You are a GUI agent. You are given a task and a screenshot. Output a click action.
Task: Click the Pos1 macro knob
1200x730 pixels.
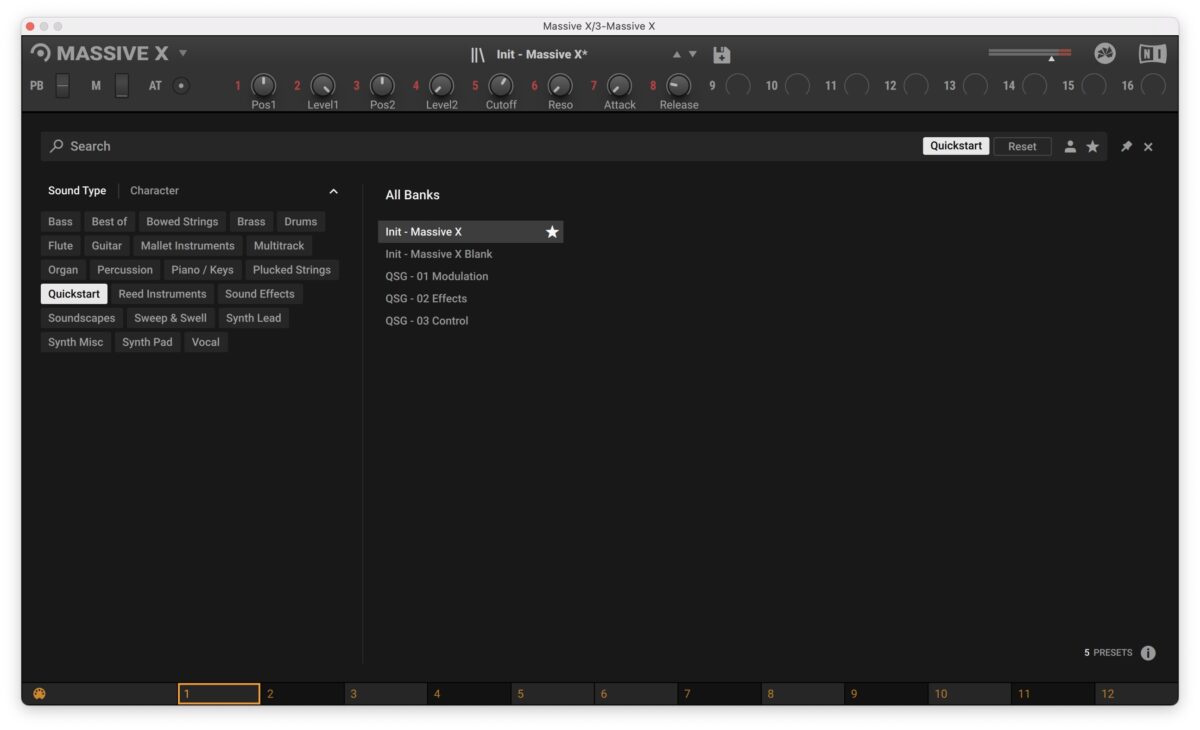pos(263,86)
